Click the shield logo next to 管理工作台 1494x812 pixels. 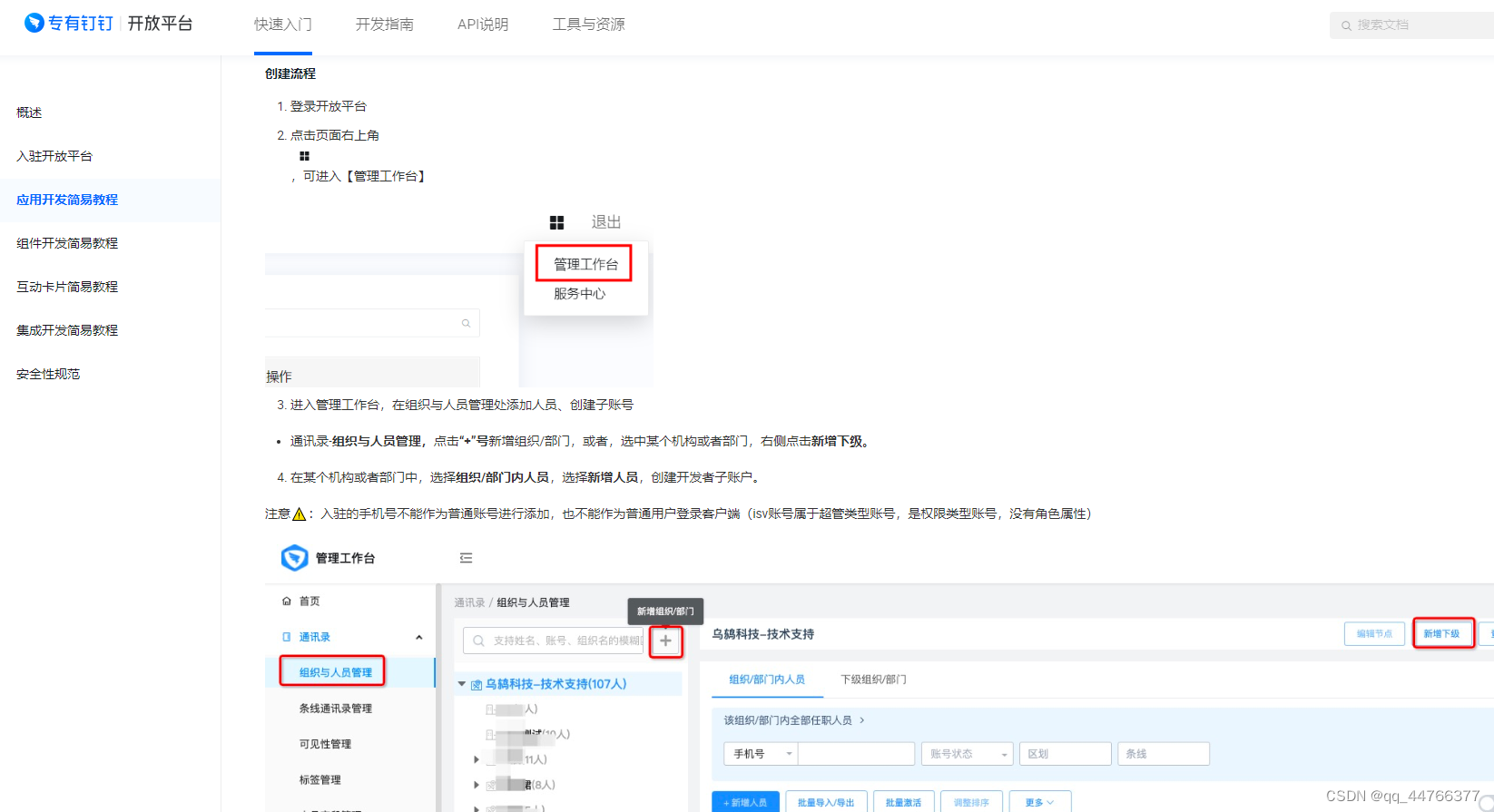click(295, 557)
